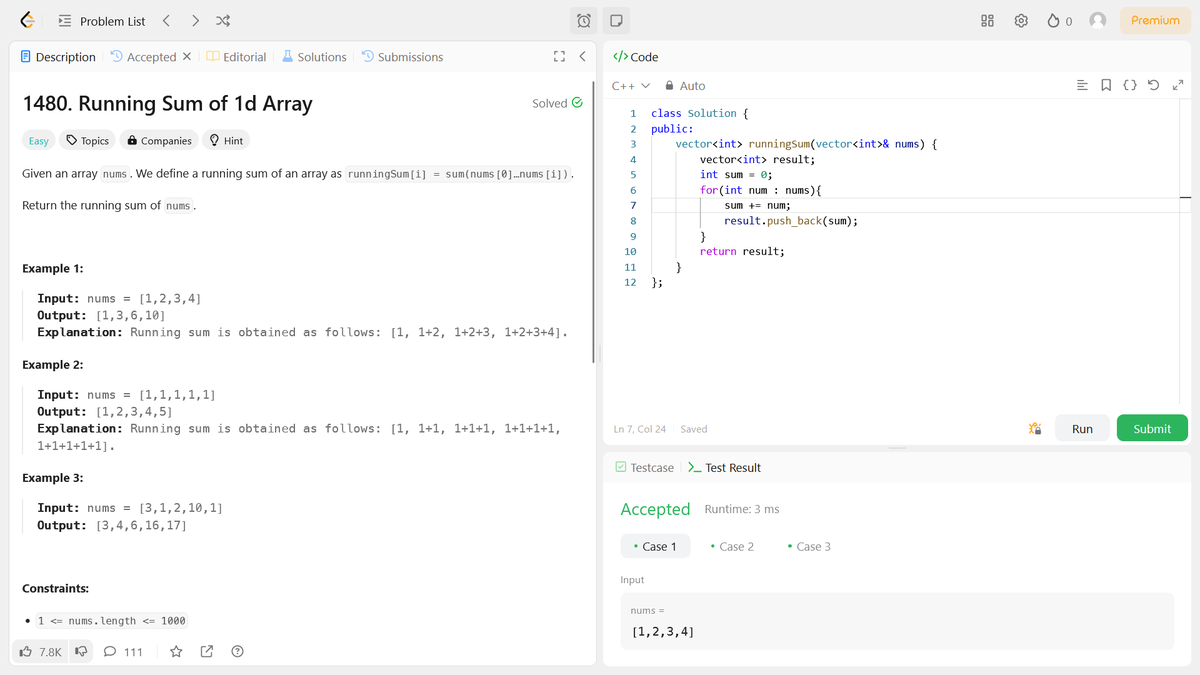Image resolution: width=1200 pixels, height=675 pixels.
Task: Expand the Topics tag
Action: coord(87,140)
